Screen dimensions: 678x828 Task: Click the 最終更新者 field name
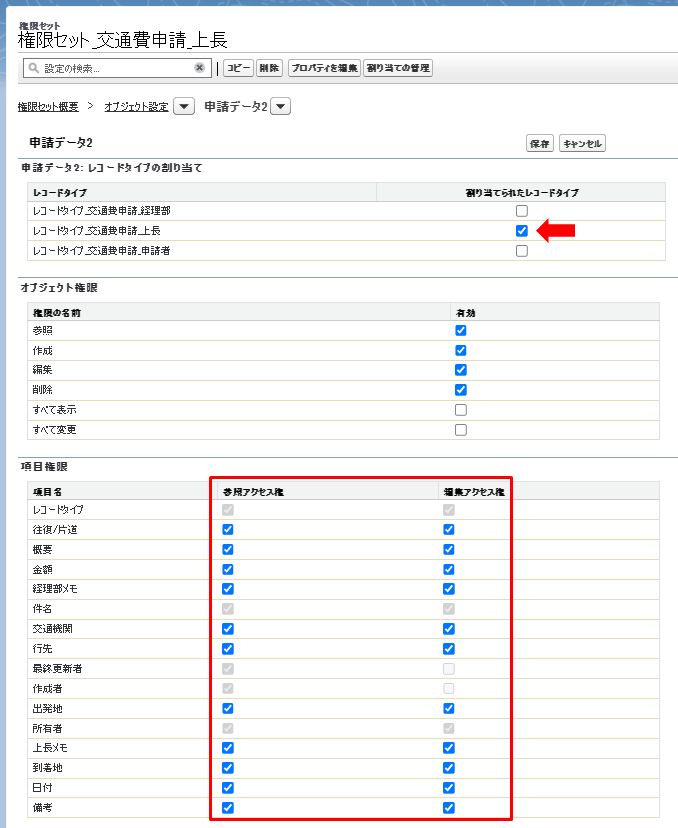[x=58, y=669]
